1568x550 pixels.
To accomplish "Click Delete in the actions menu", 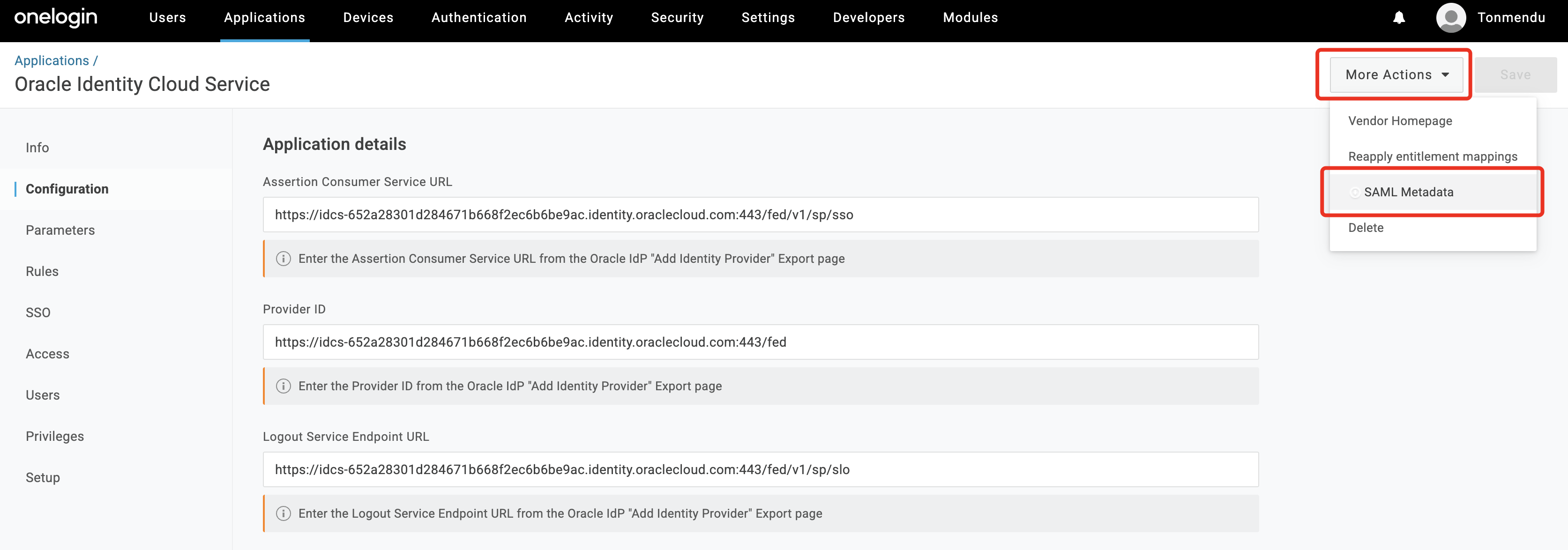I will point(1365,228).
